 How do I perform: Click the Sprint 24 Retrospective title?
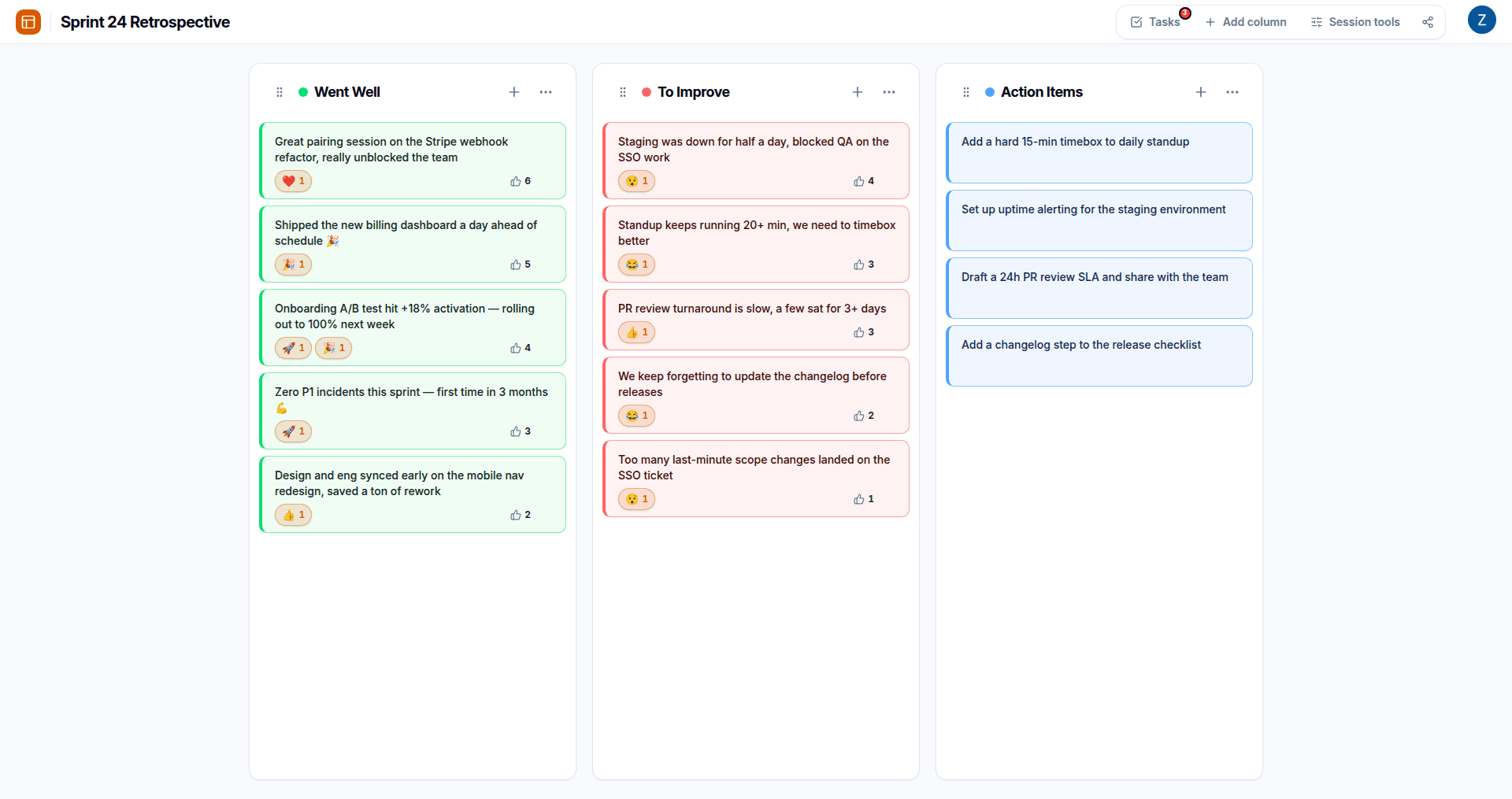click(145, 22)
